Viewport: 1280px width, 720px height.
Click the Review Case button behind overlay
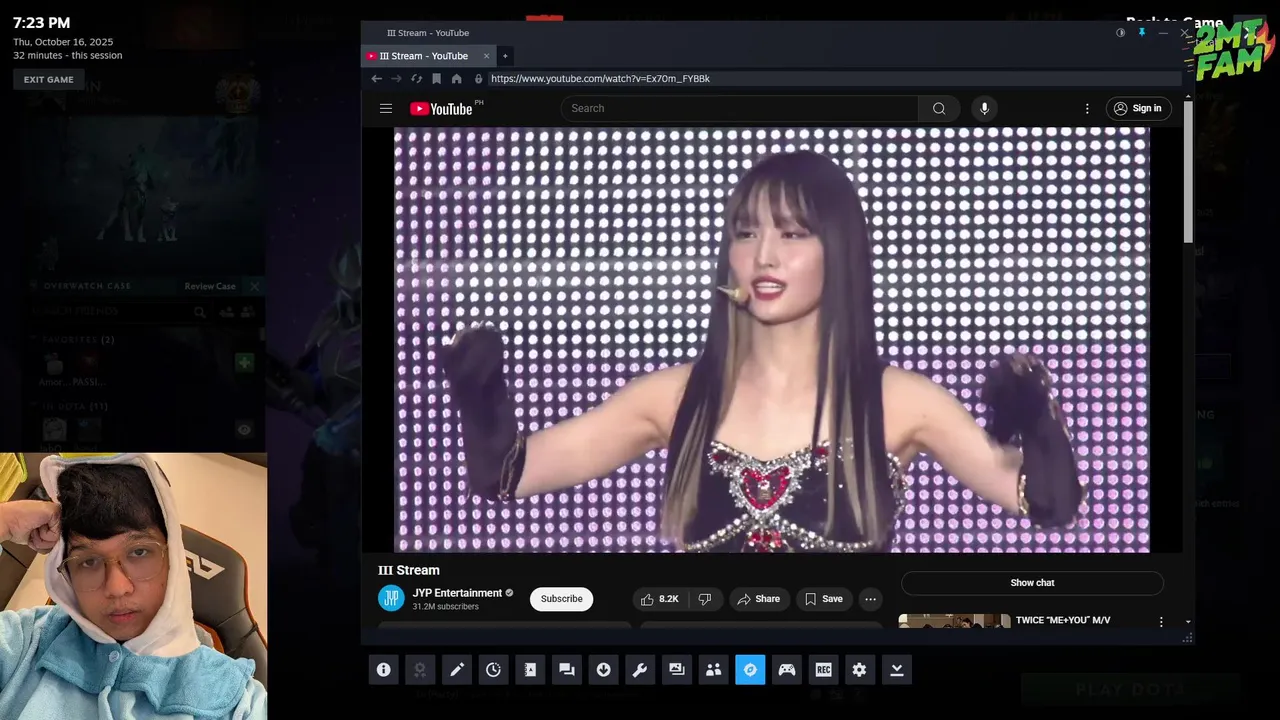(210, 287)
